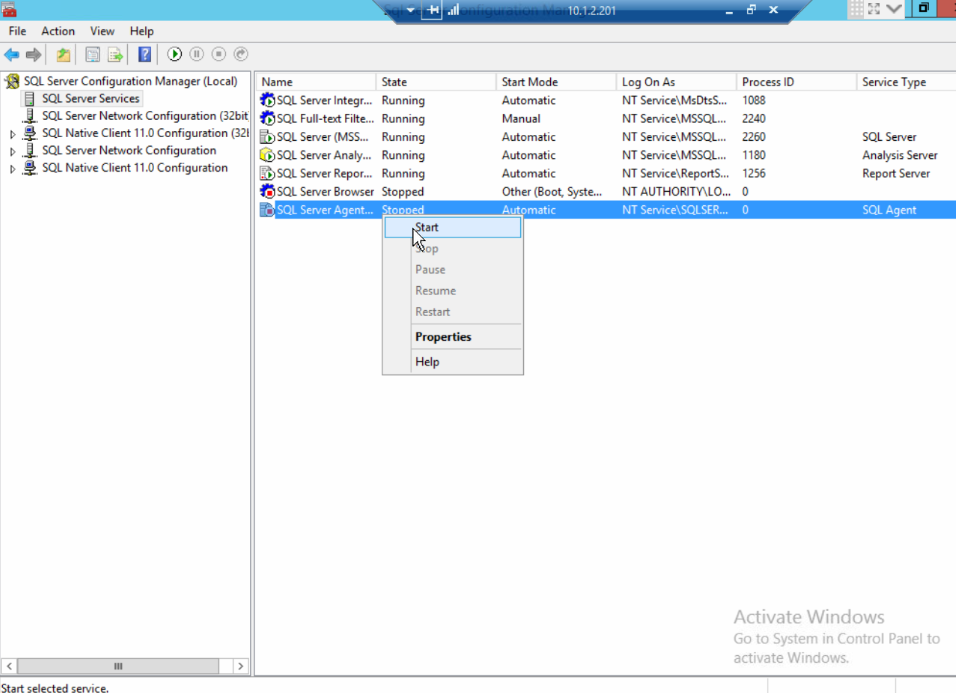Screen dimensions: 956x693
Task: Click the SQL Server Browser service icon
Action: (267, 191)
